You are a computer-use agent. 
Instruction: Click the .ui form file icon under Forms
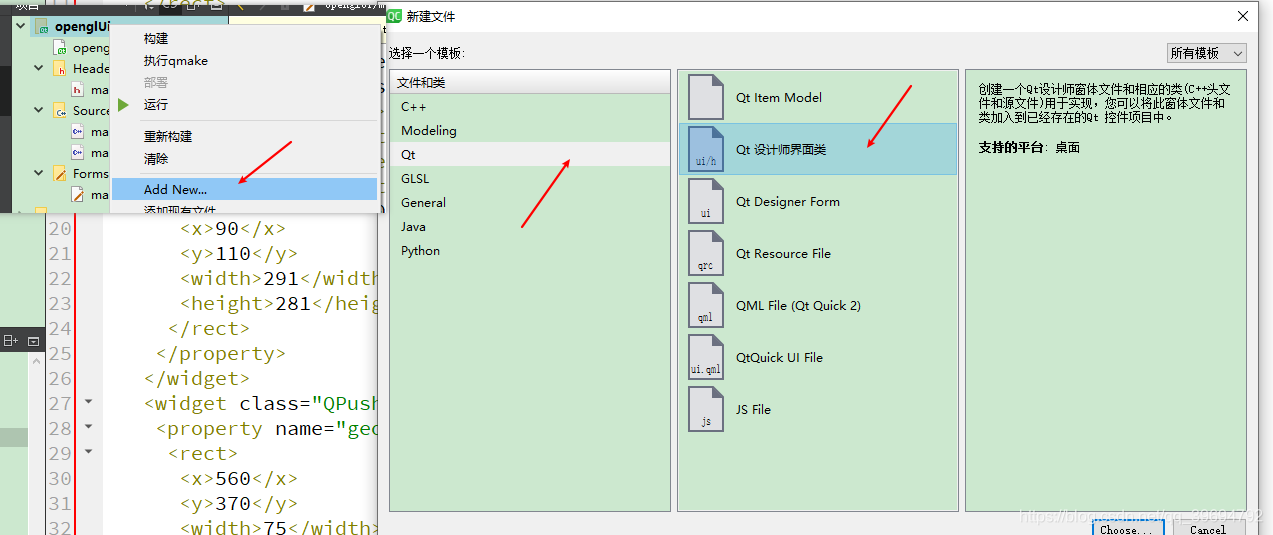[78, 194]
